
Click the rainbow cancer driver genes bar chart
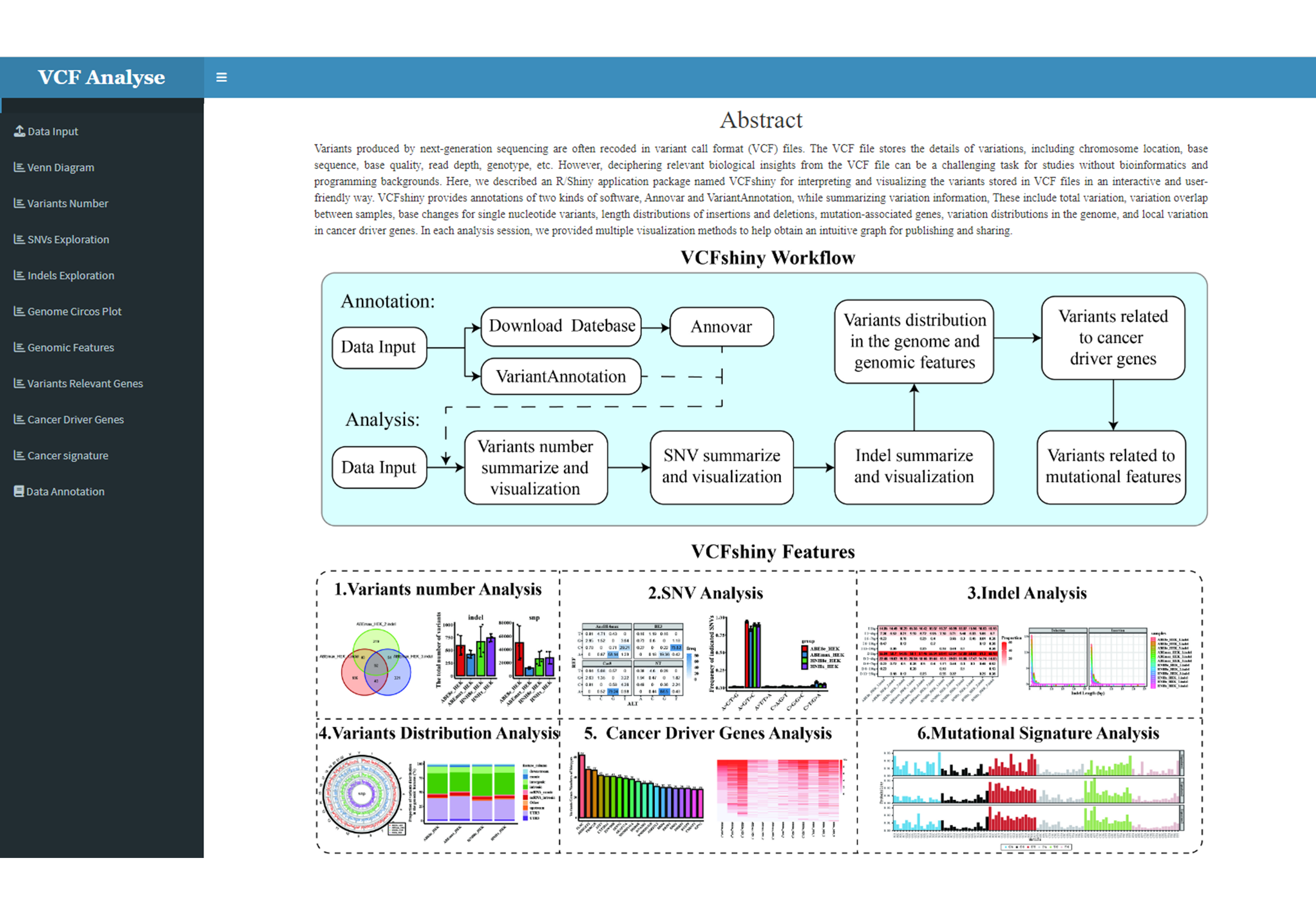tap(637, 794)
